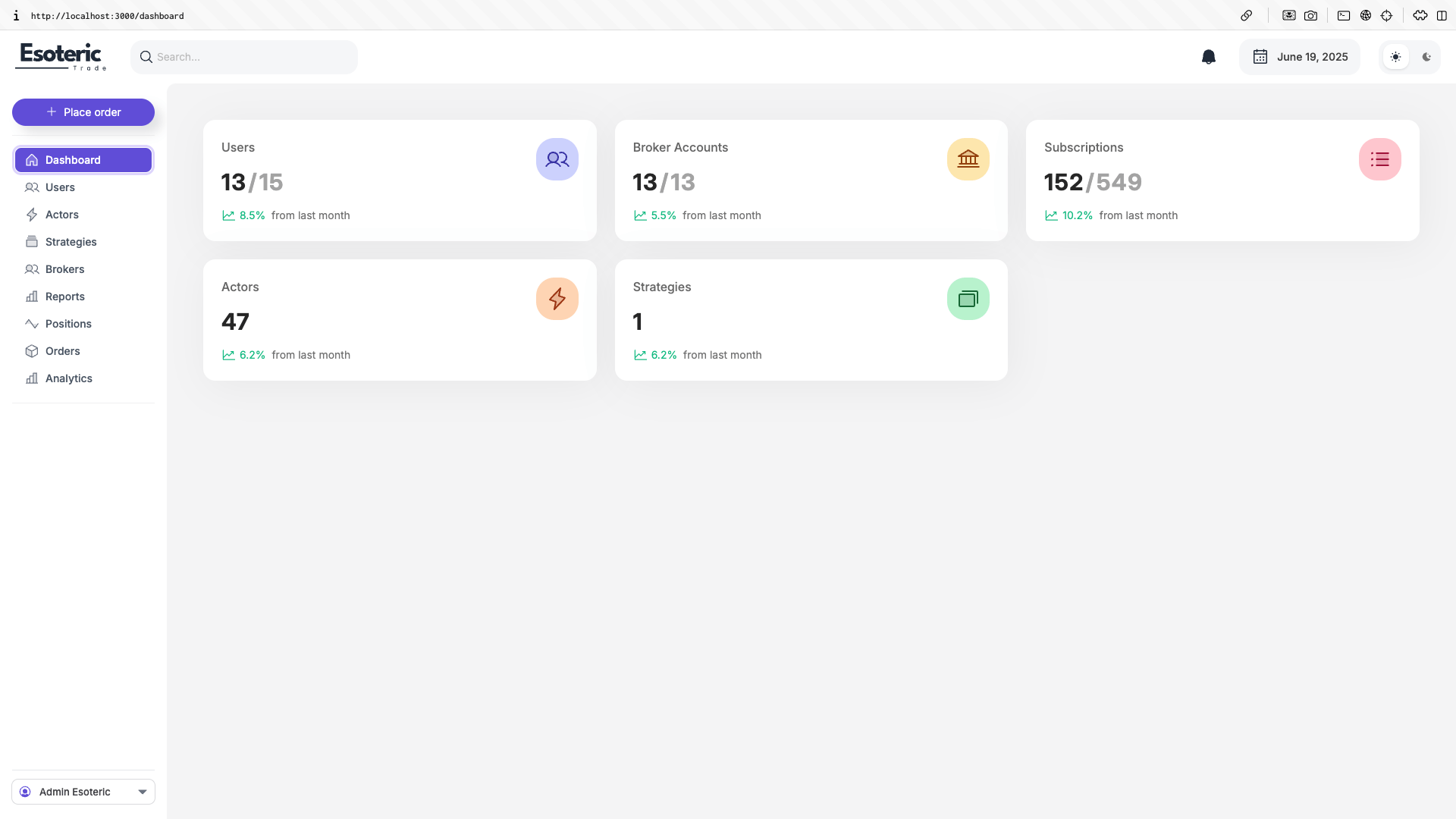Switch to light mode sun toggle
The width and height of the screenshot is (1456, 819).
[1395, 57]
